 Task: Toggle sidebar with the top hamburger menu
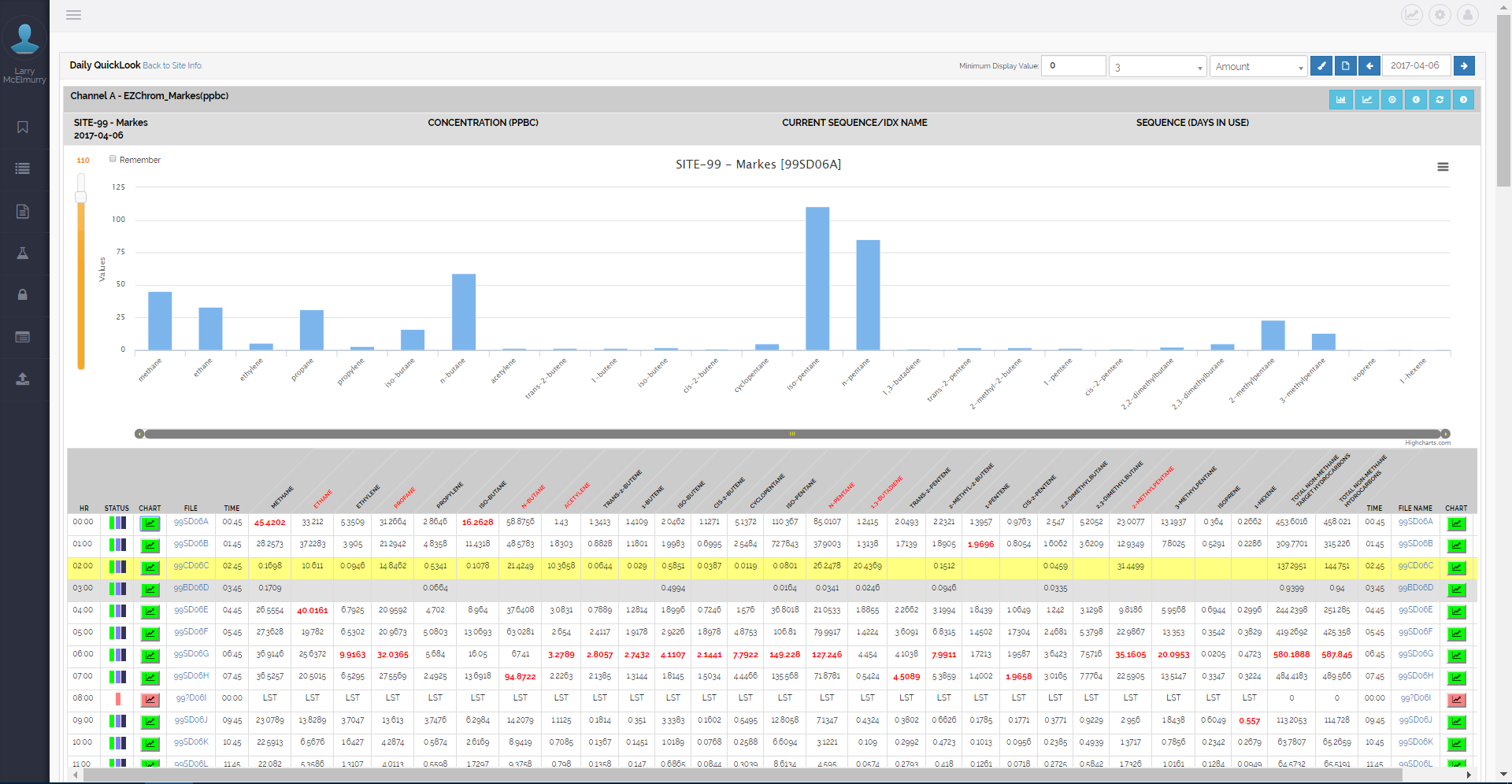(x=73, y=15)
